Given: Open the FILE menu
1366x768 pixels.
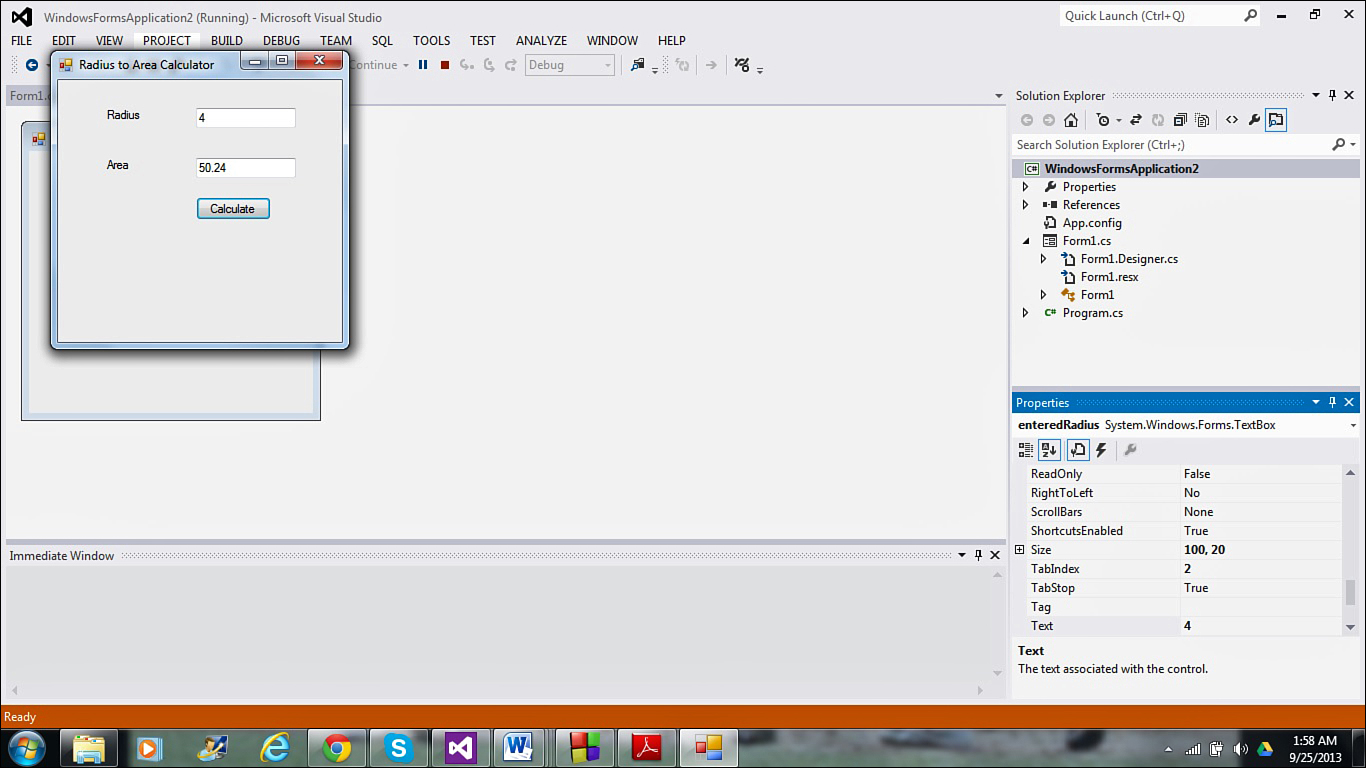Looking at the screenshot, I should [x=22, y=41].
